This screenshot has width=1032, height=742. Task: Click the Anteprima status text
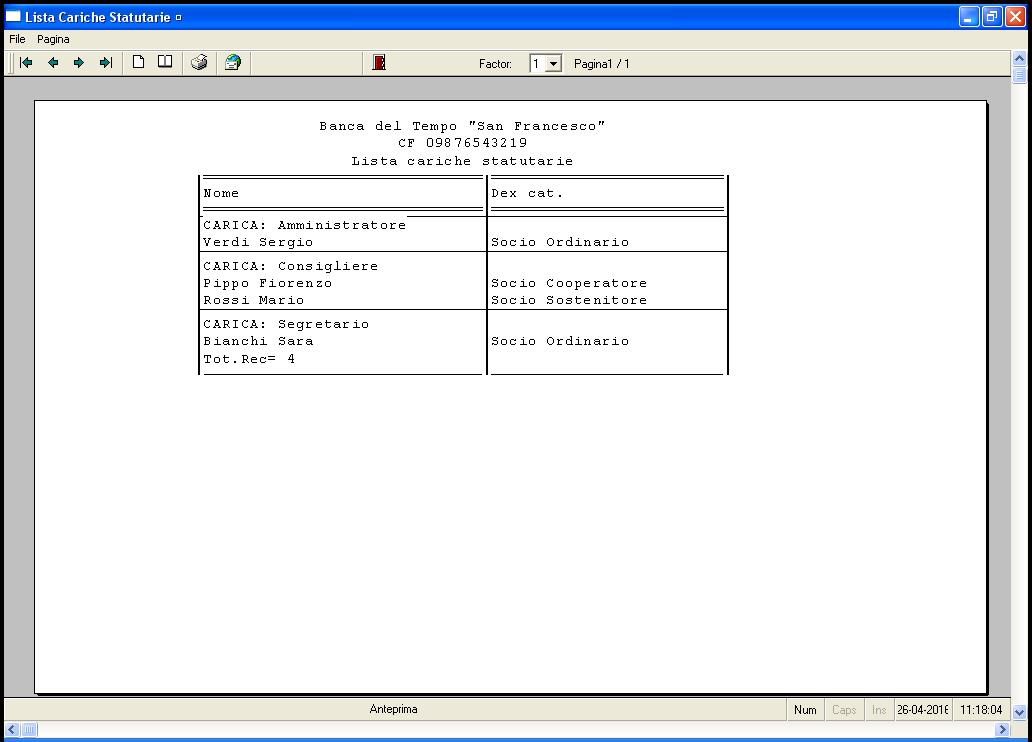[x=394, y=709]
